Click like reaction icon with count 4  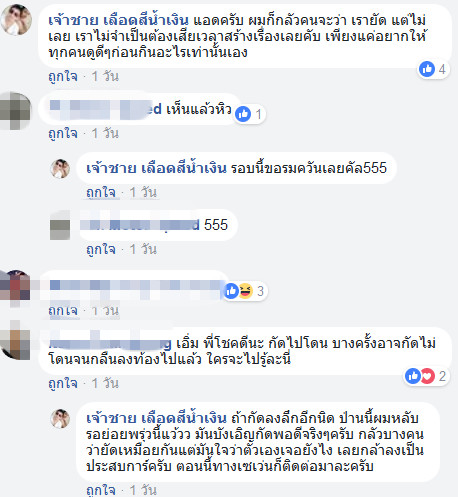pyautogui.click(x=427, y=69)
